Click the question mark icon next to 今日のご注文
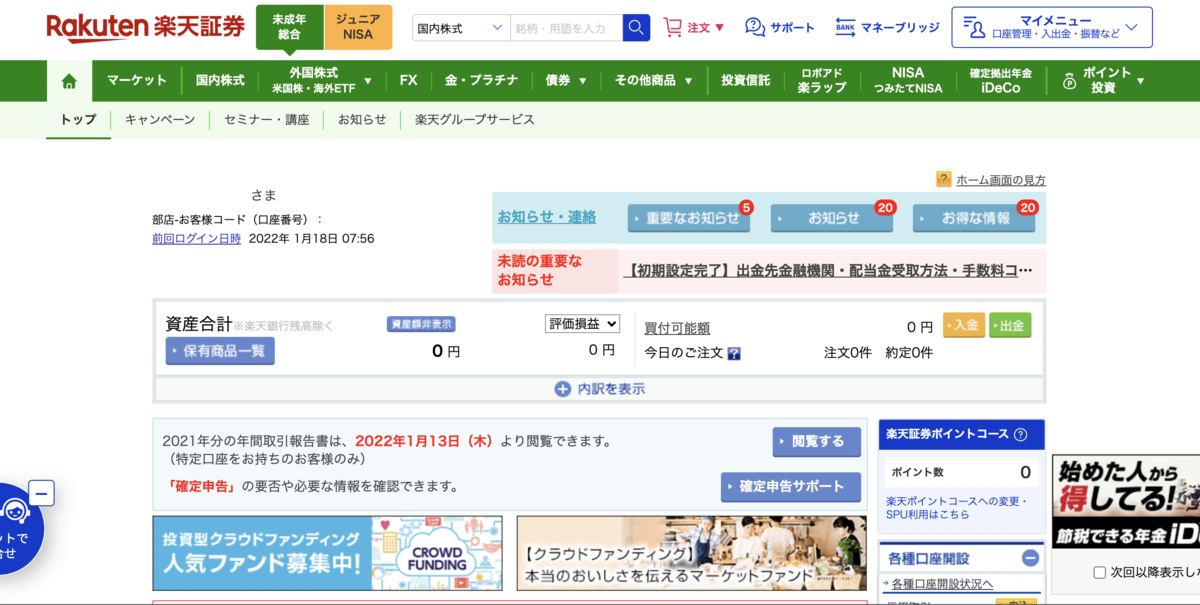1200x605 pixels. 734,353
